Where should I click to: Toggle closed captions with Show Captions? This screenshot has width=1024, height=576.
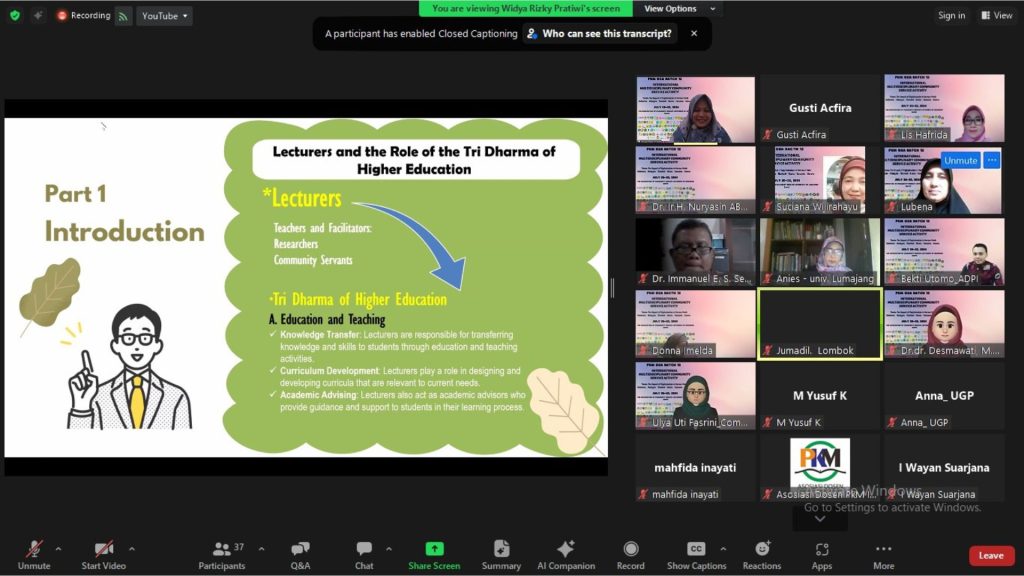click(696, 549)
